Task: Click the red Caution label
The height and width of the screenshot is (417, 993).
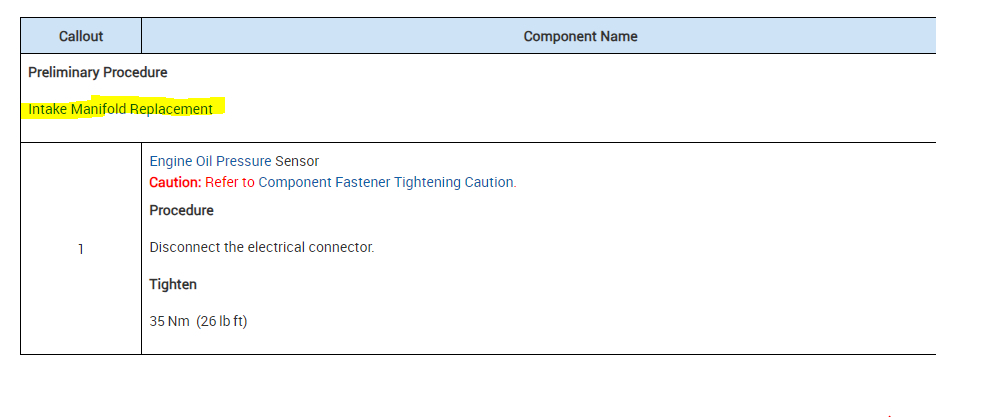Action: click(x=175, y=182)
